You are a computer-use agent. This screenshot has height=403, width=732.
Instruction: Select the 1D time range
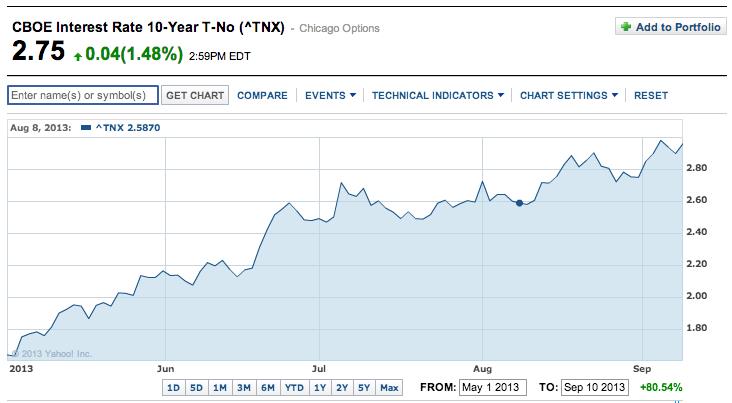coord(173,388)
